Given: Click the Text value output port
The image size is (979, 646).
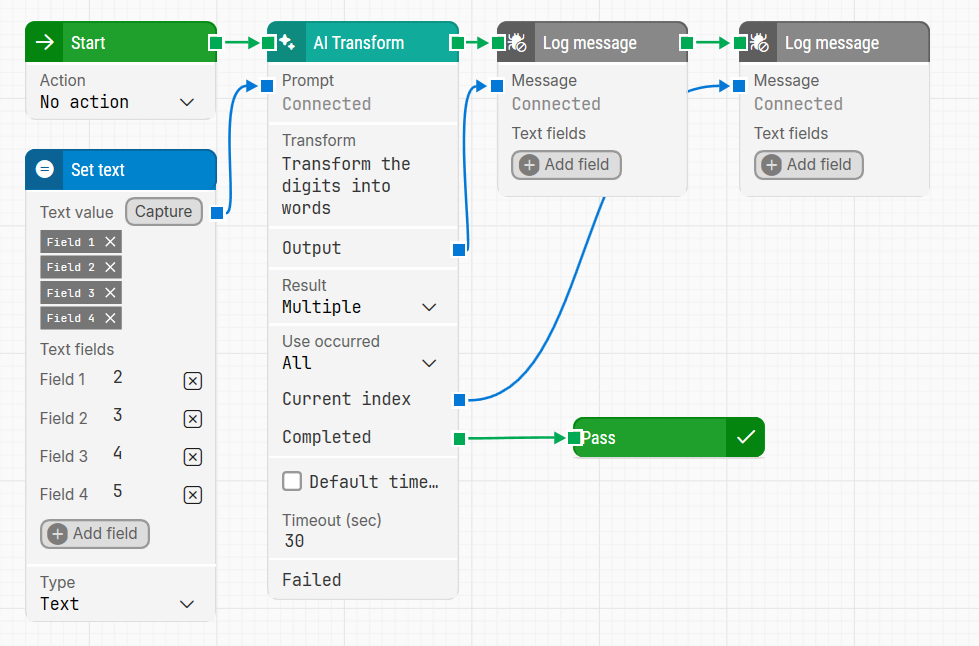Looking at the screenshot, I should point(217,213).
